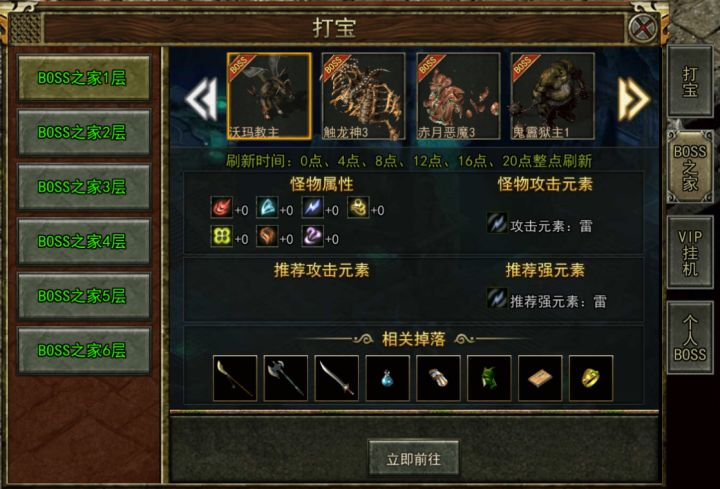Click the curved saber drop icon
Screen dimensions: 720x489
(337, 378)
